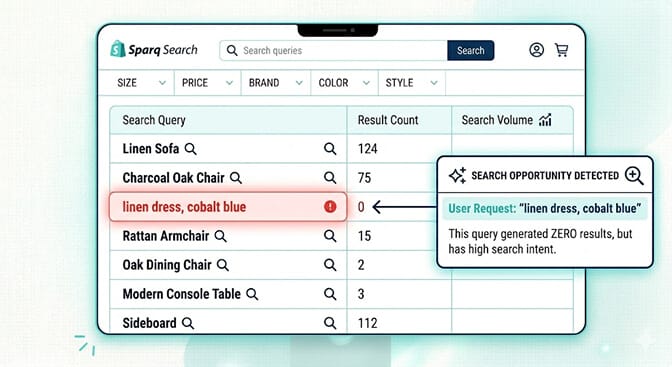This screenshot has width=672, height=367.
Task: Click the SEARCH OPPORTUNITY DETECTED heading
Action: click(545, 175)
